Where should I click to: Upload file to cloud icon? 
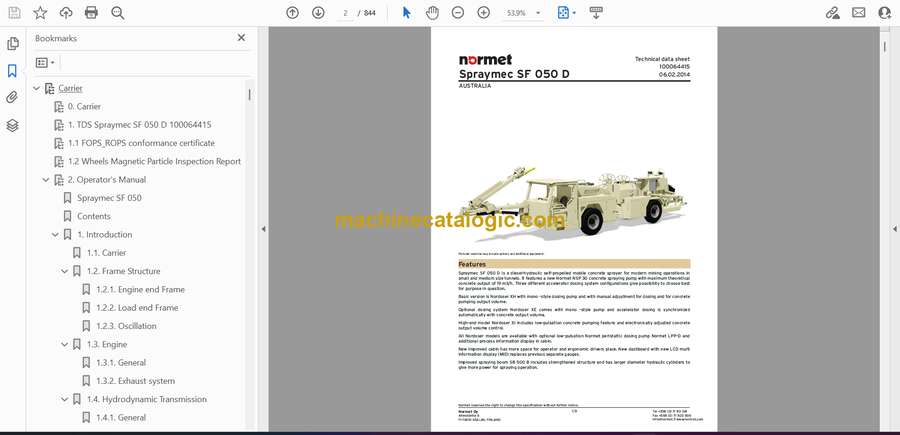point(66,13)
